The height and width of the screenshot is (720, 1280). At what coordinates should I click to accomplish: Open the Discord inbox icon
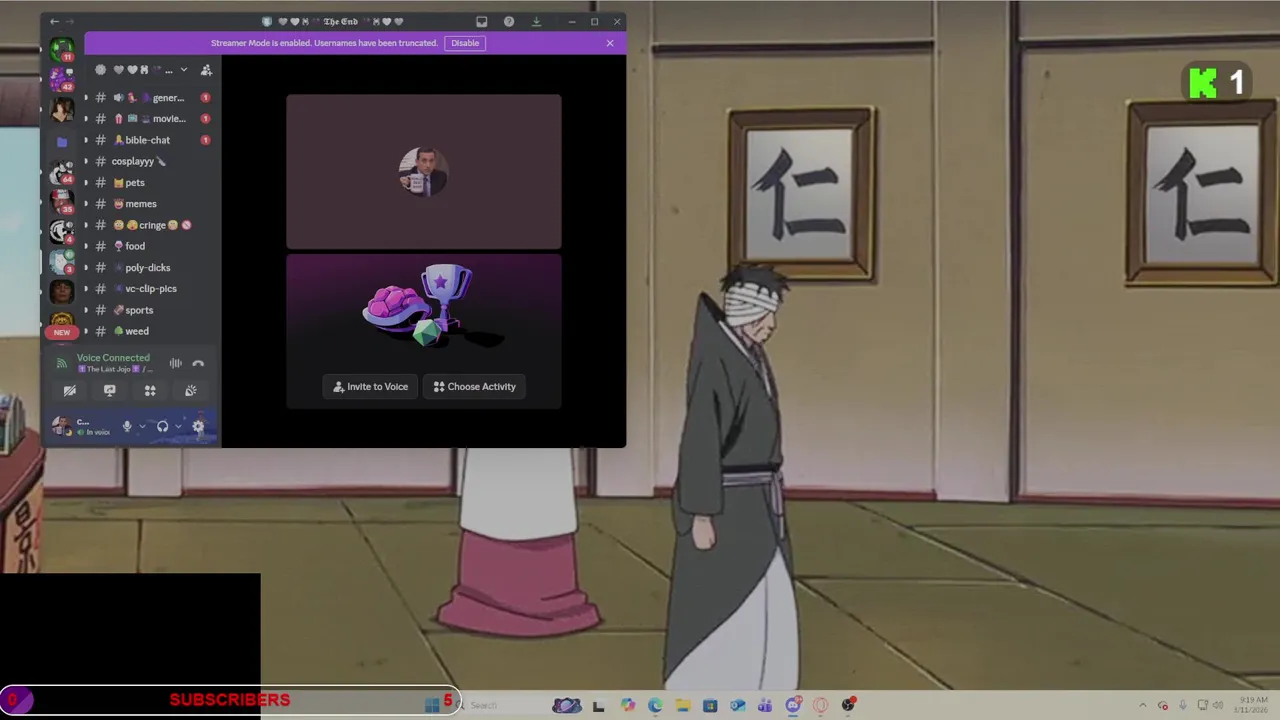pyautogui.click(x=481, y=21)
